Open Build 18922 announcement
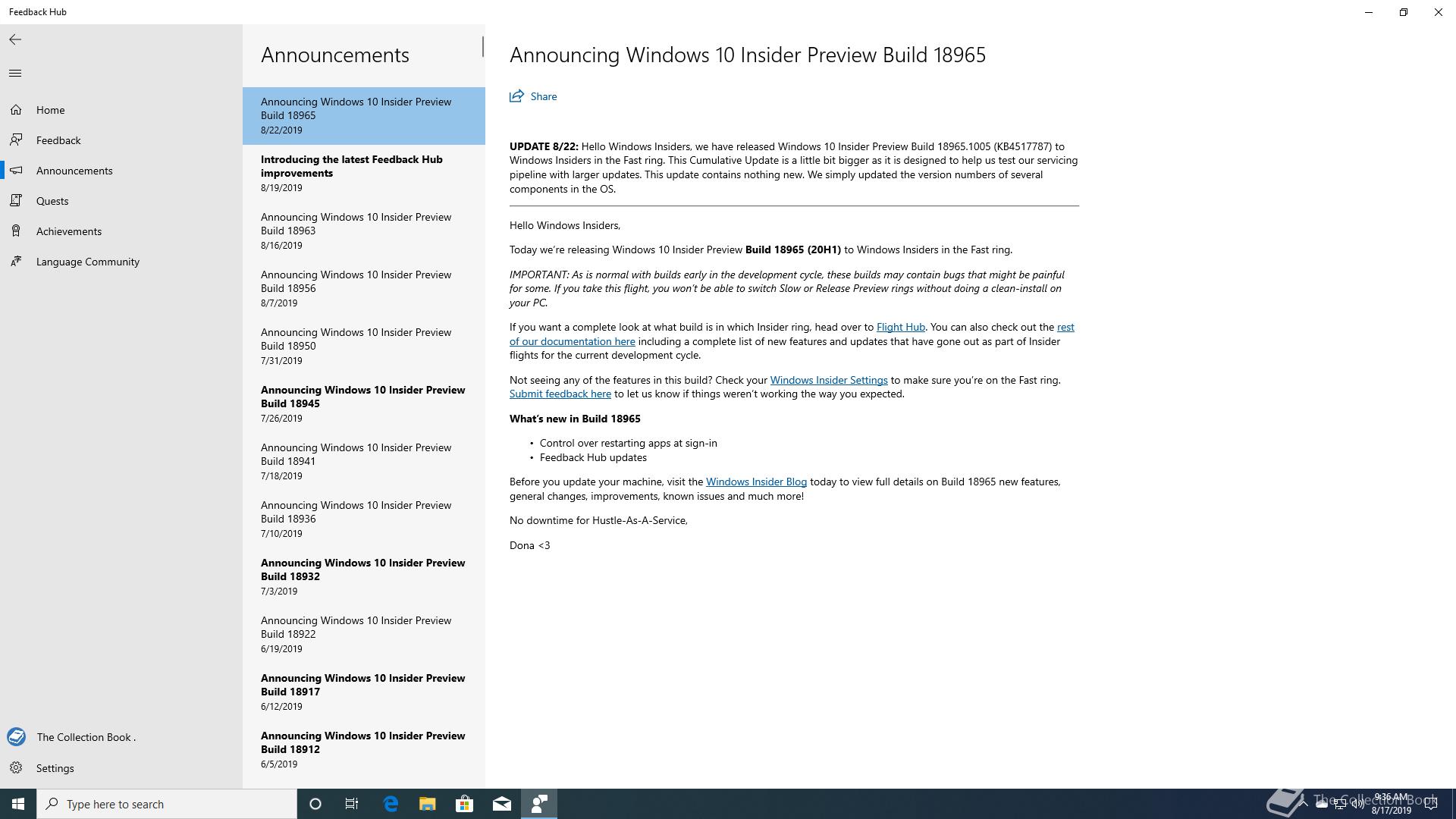This screenshot has width=1456, height=819. tap(364, 635)
